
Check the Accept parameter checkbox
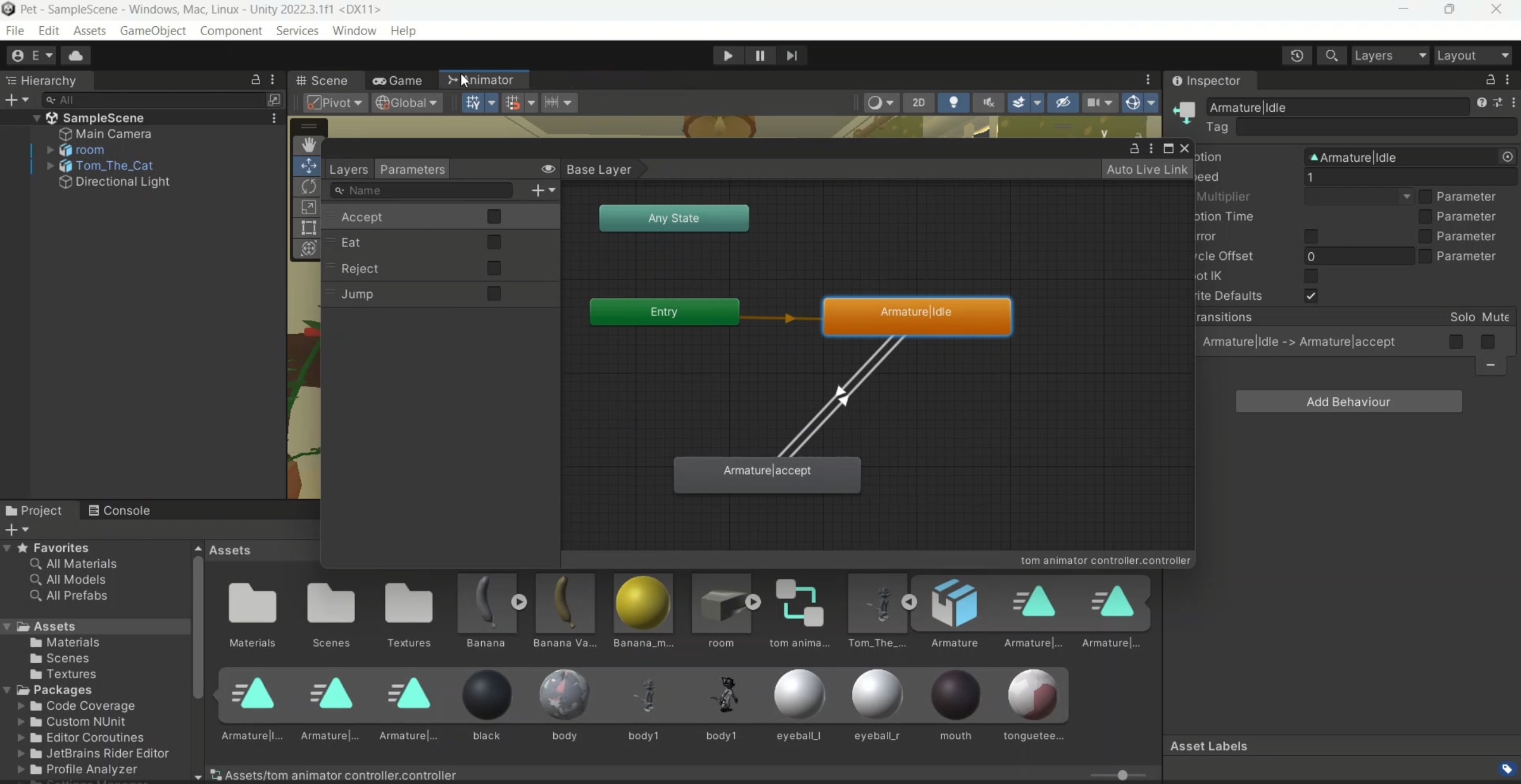click(x=494, y=217)
